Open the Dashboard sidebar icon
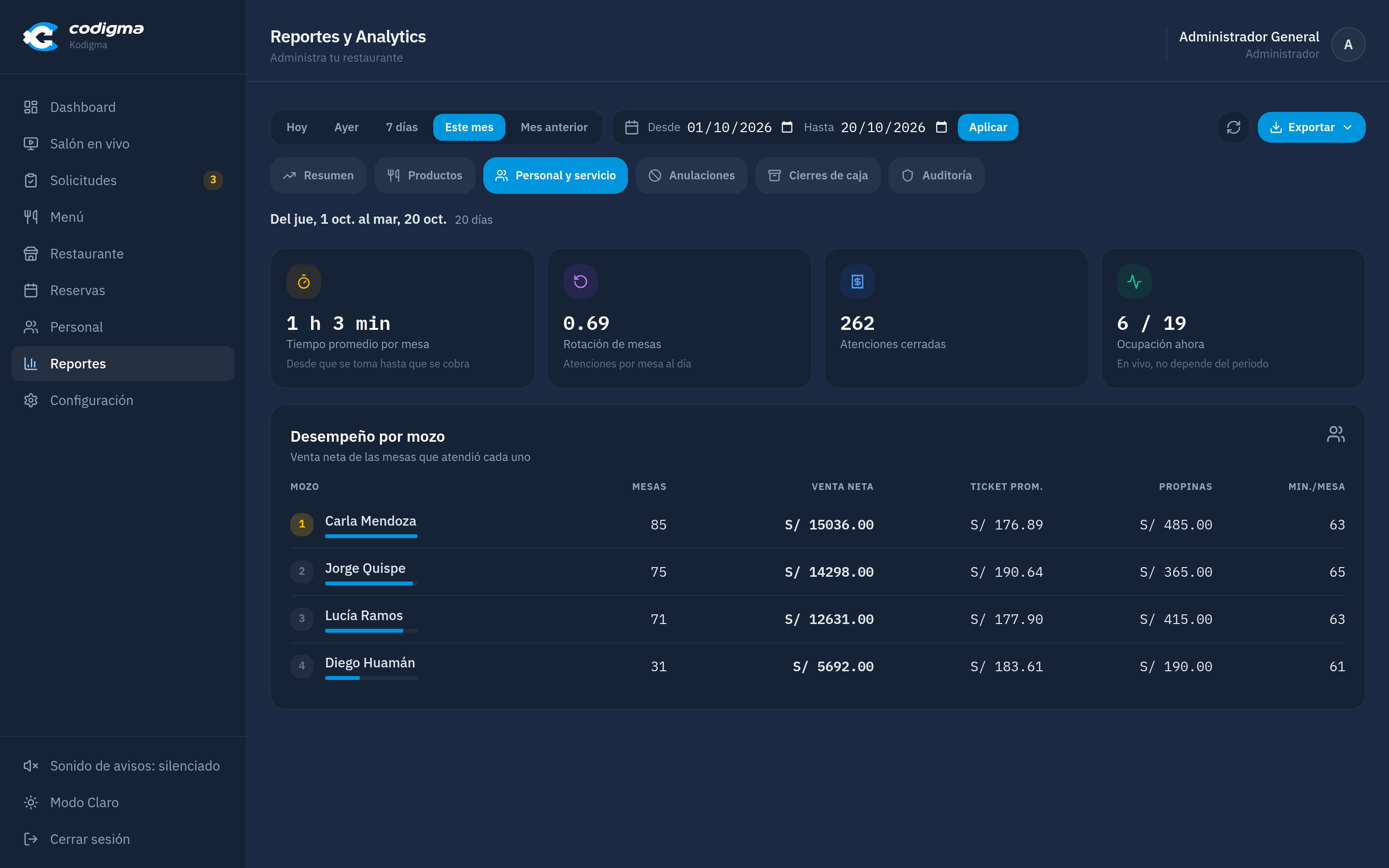 click(x=31, y=108)
